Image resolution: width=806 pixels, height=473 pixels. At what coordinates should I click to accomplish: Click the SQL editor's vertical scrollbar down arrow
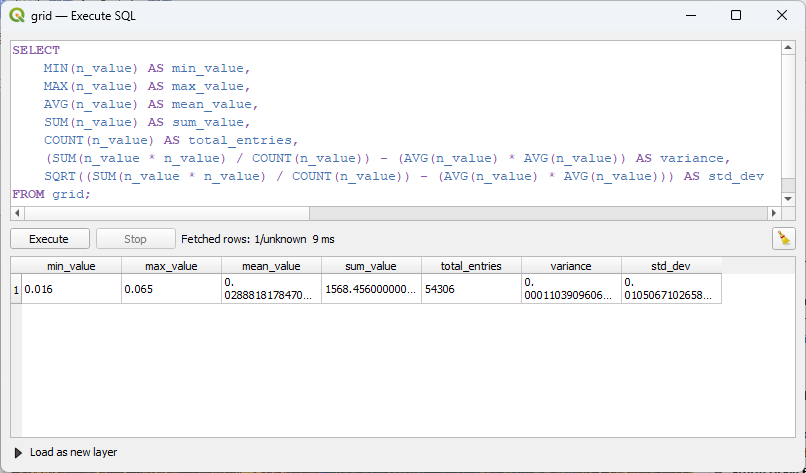788,199
